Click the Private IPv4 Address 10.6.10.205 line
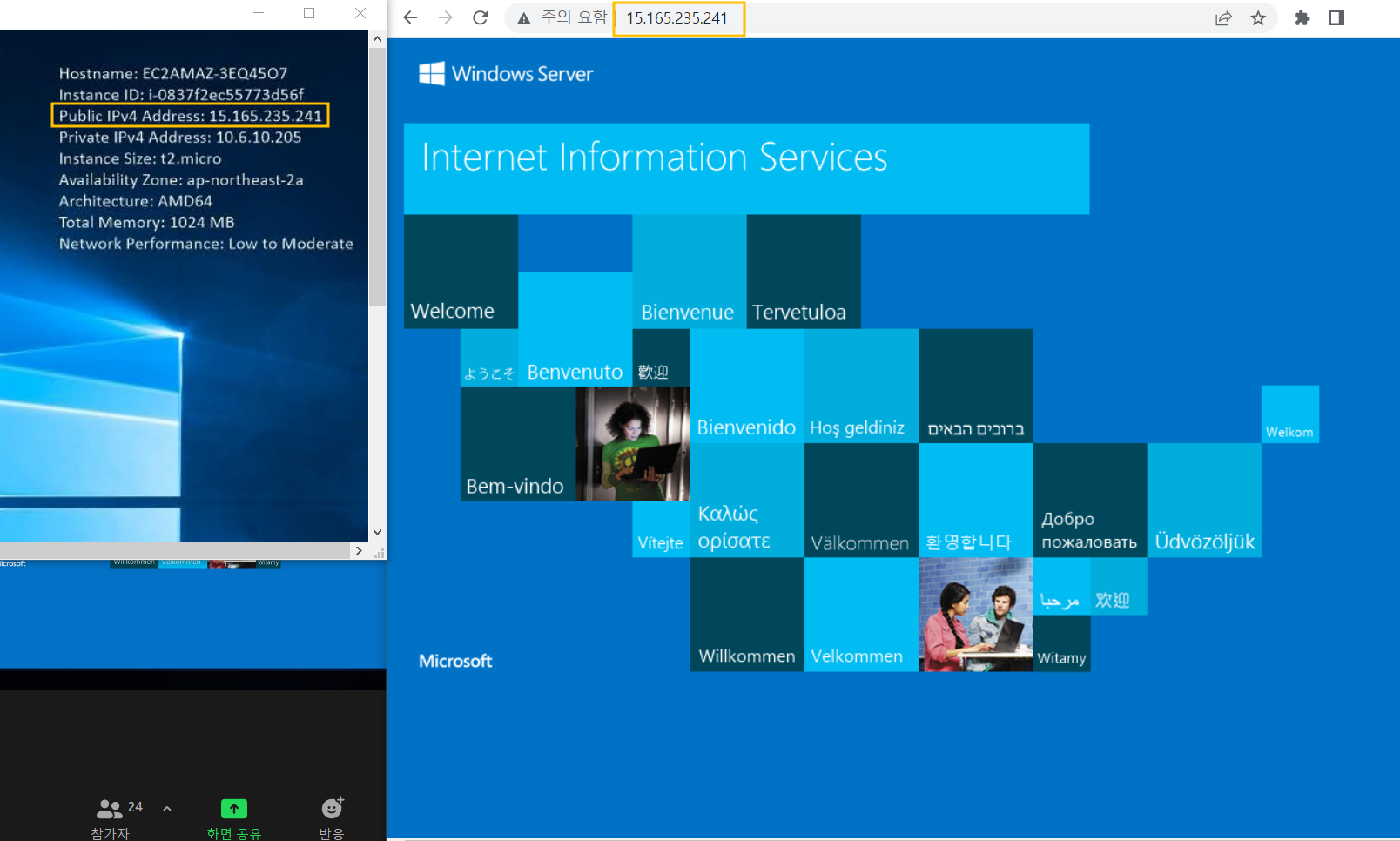The height and width of the screenshot is (841, 1400). (x=180, y=137)
